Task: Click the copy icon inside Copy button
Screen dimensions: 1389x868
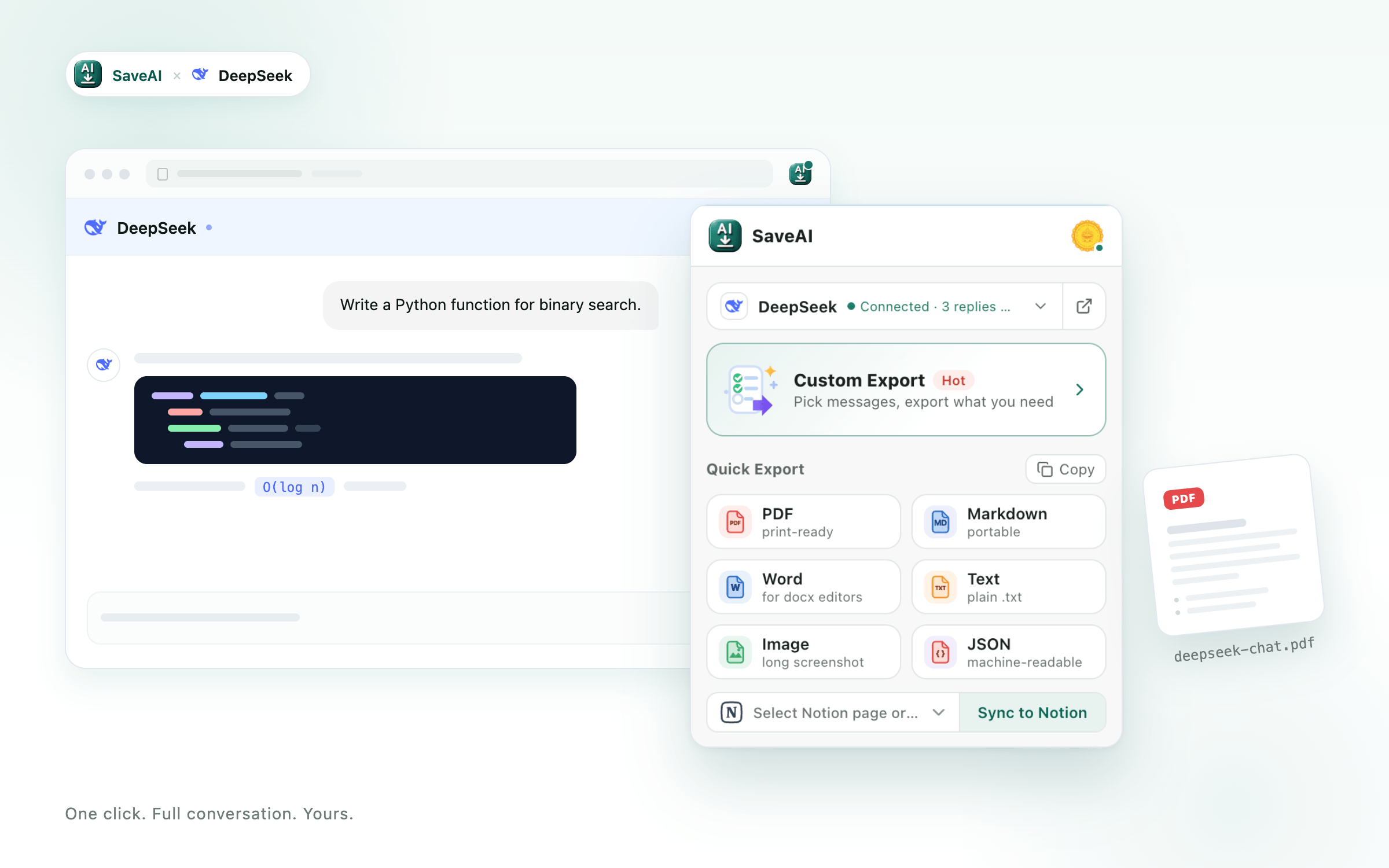Action: (1045, 469)
